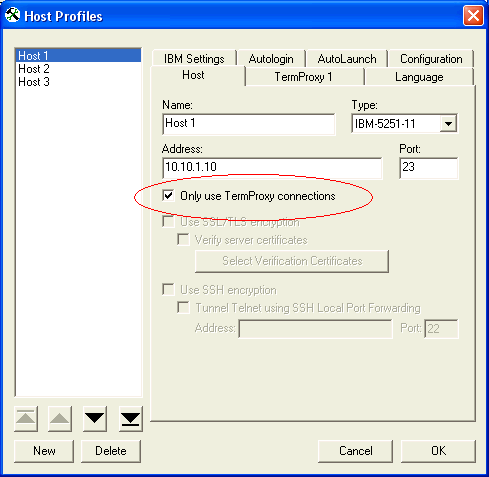Switch to the Autologin tab
489x477 pixels.
pyautogui.click(x=271, y=59)
